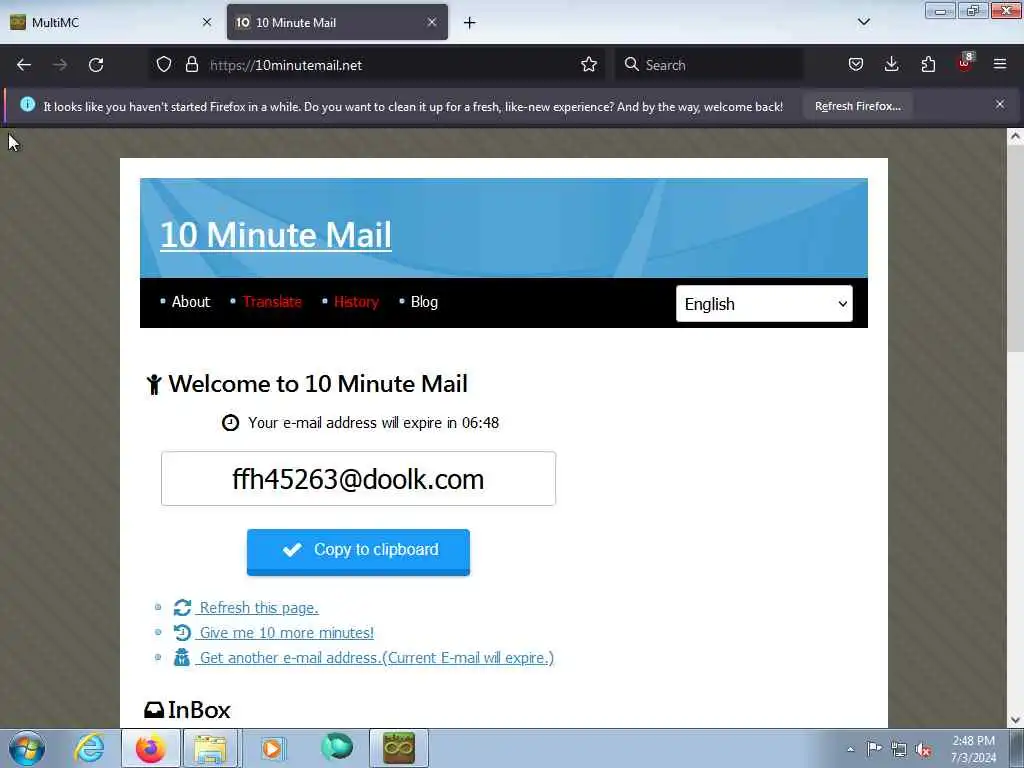Screen dimensions: 1024x768
Task: Reload the page with the refresh icon
Action: [96, 65]
